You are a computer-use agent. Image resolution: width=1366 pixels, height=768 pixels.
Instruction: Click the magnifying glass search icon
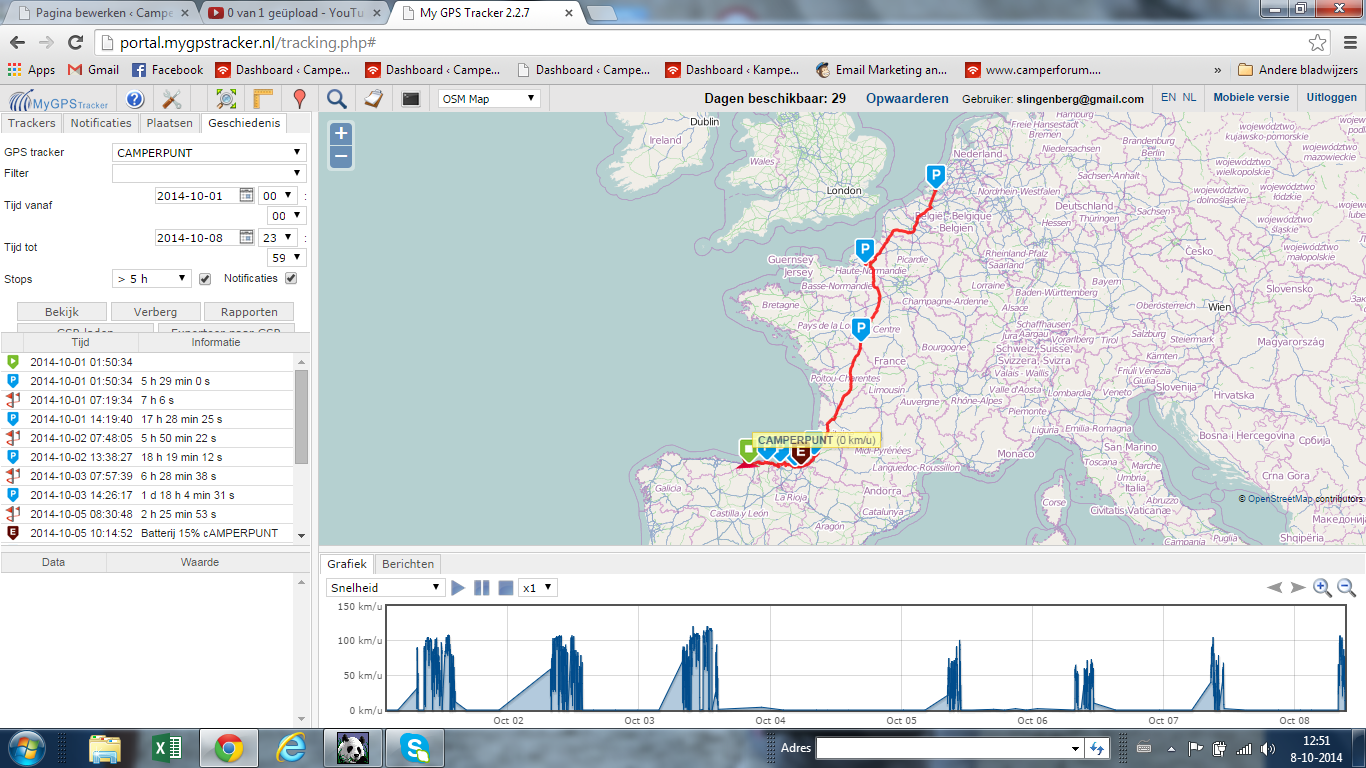tap(337, 99)
